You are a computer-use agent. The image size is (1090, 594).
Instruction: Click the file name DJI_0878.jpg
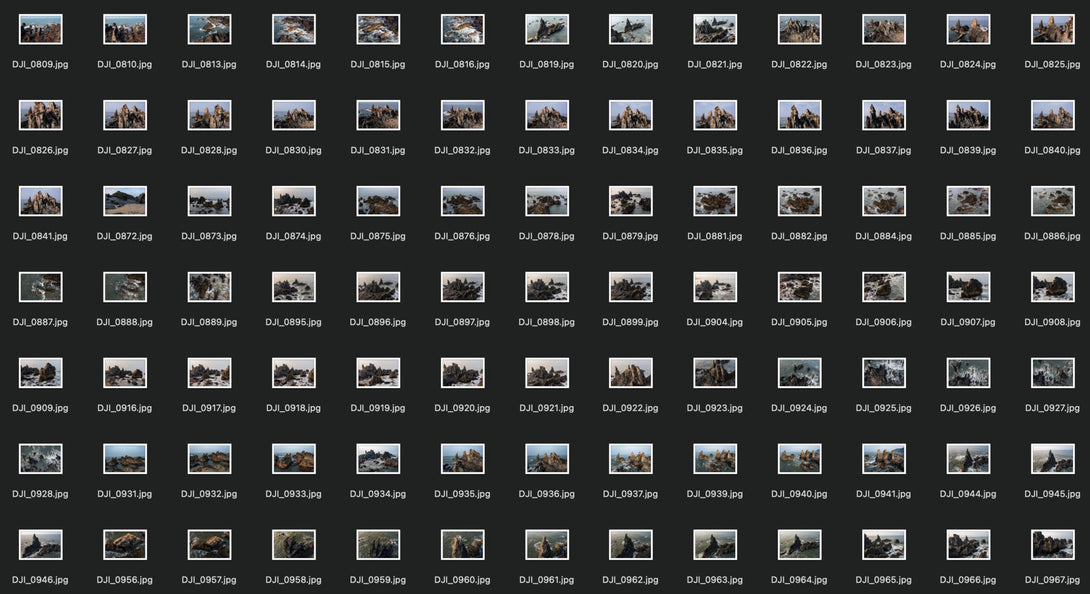point(547,236)
